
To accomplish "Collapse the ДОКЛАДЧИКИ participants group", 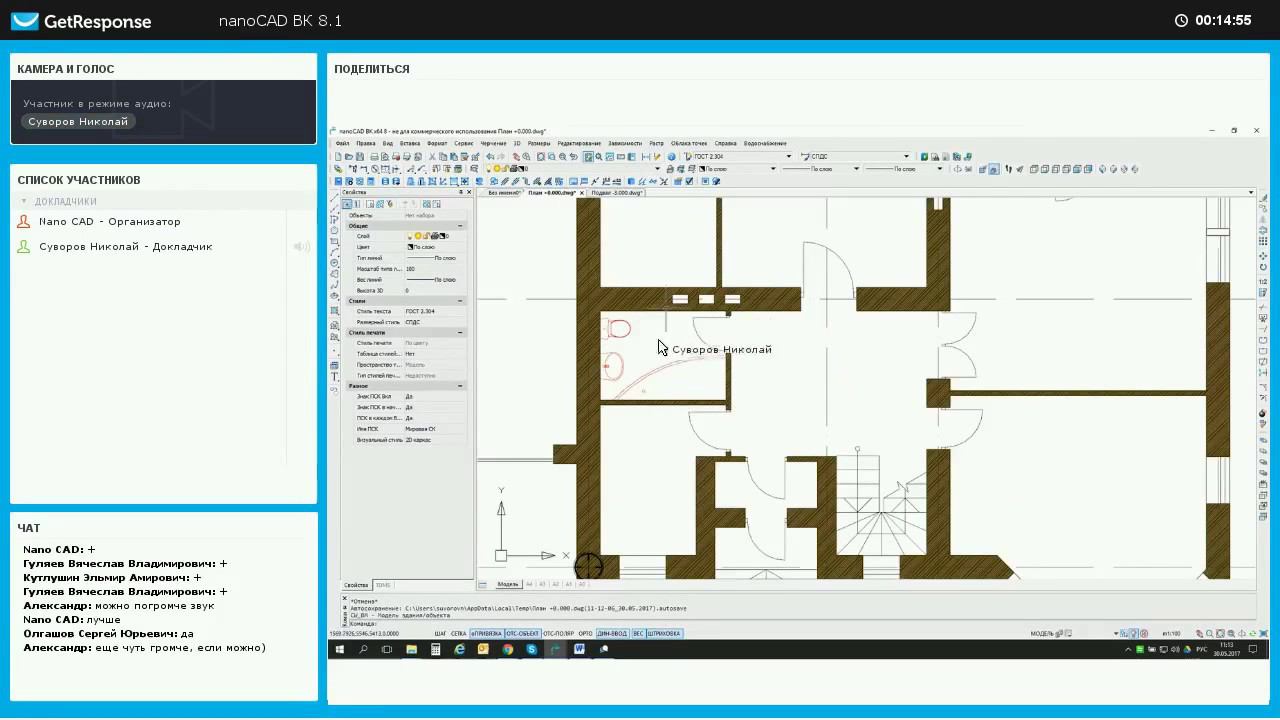I will [25, 201].
